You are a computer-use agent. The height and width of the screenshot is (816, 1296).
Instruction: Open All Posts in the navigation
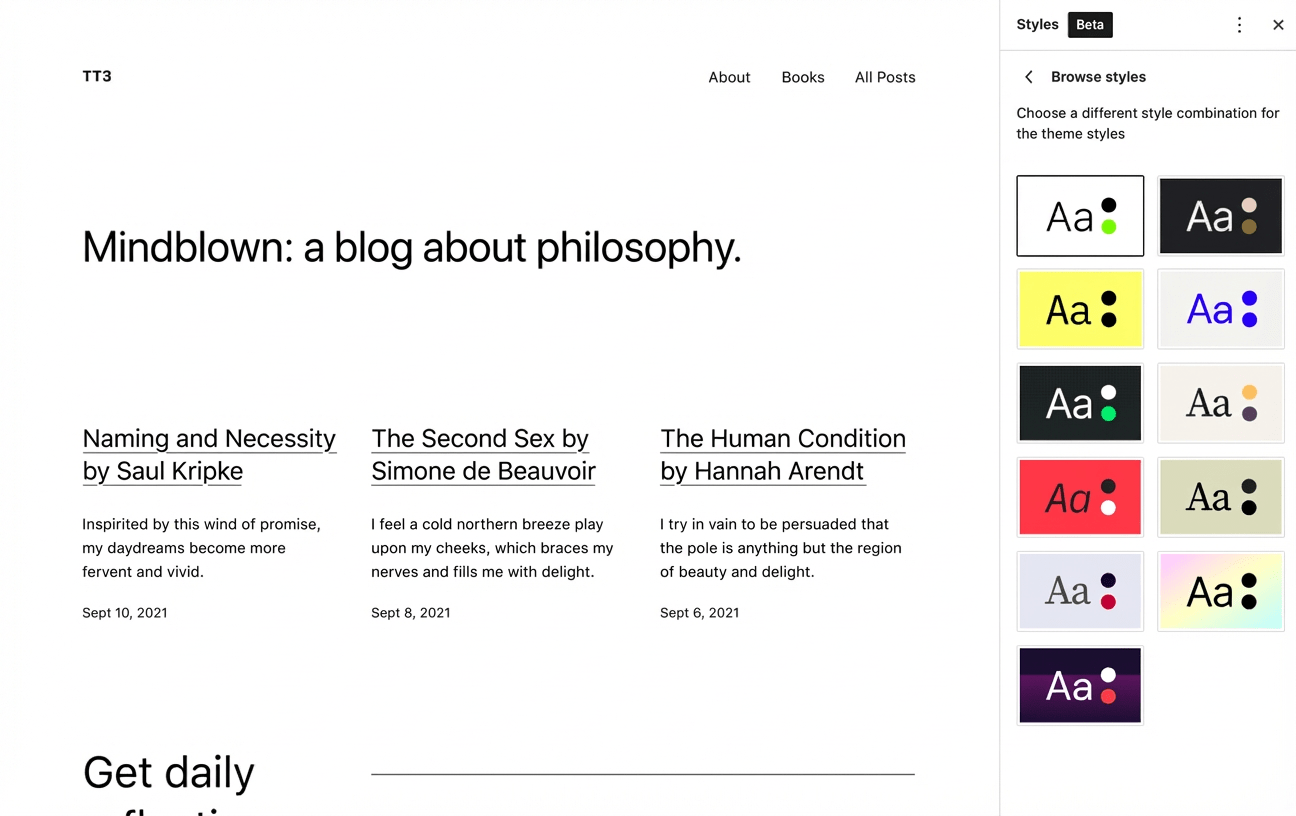885,77
